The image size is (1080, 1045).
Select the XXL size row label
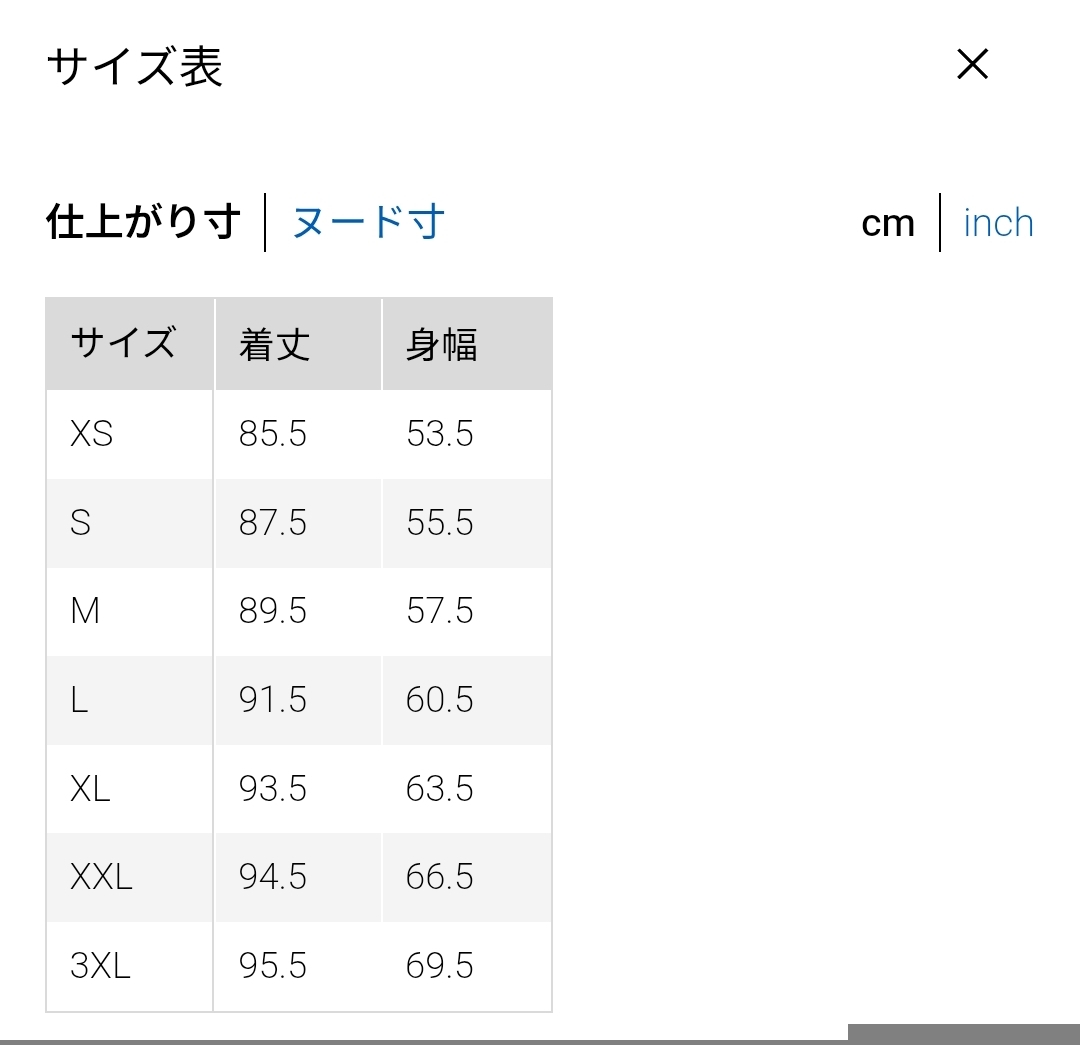coord(101,877)
